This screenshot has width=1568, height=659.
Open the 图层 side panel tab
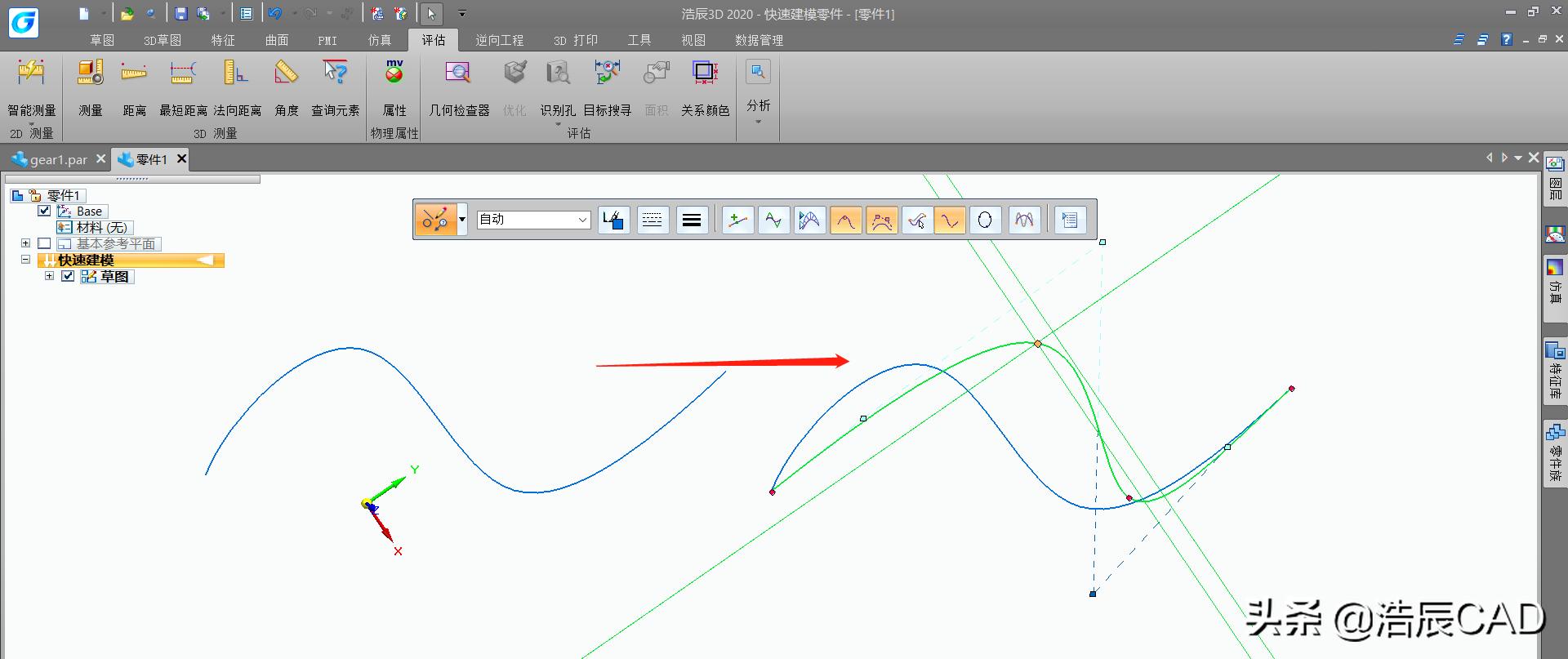[1554, 178]
